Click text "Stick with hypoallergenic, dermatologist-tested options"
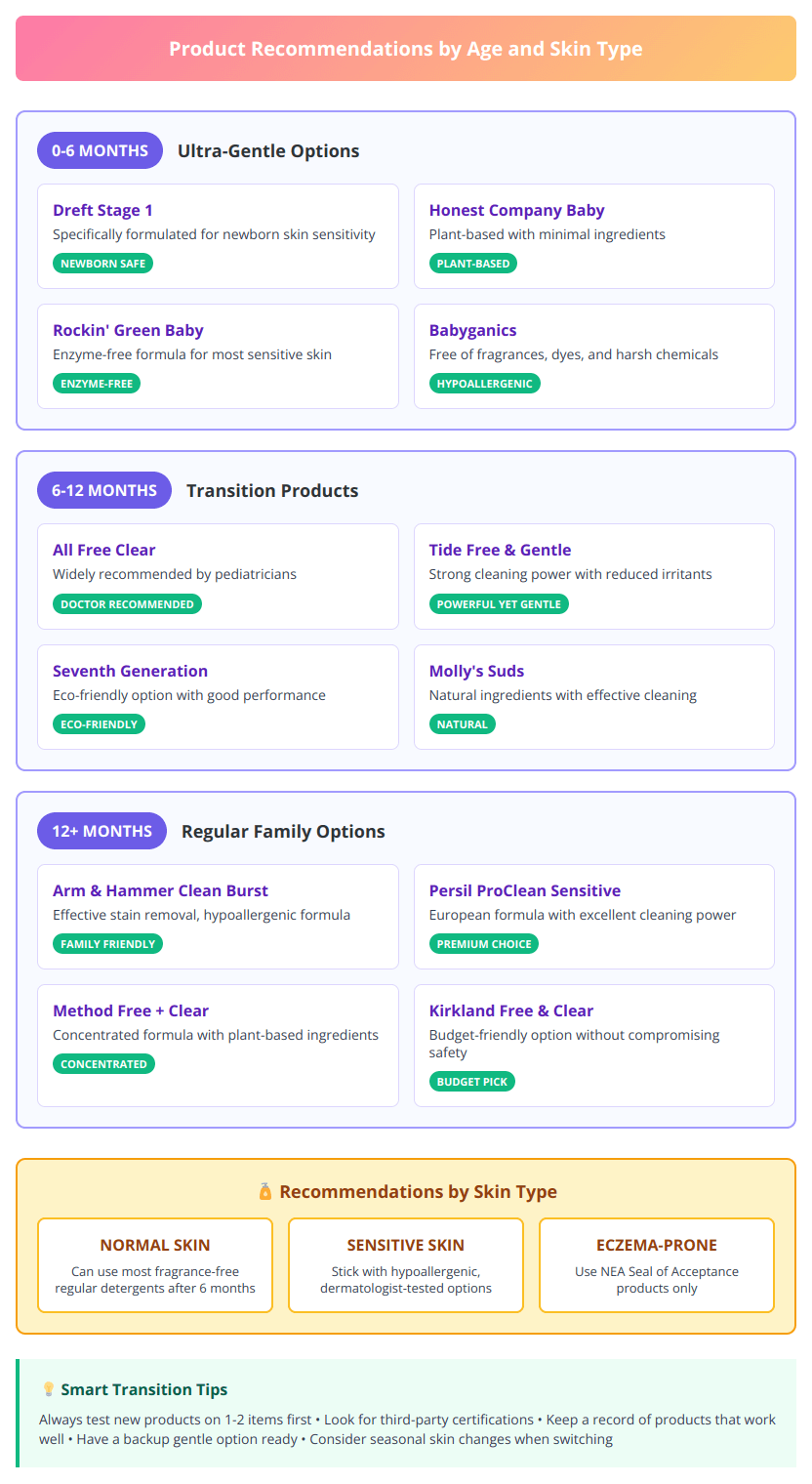This screenshot has width=812, height=1484. [x=406, y=1280]
